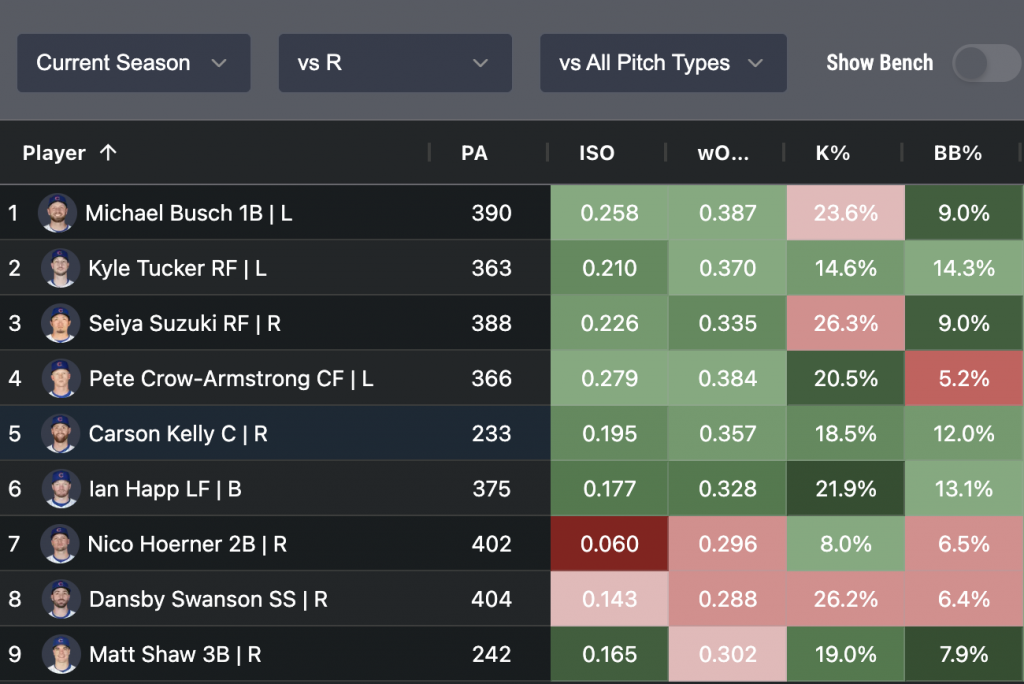This screenshot has height=684, width=1024.
Task: Select Seiya Suzuki's headshot thumbnail
Action: click(60, 323)
